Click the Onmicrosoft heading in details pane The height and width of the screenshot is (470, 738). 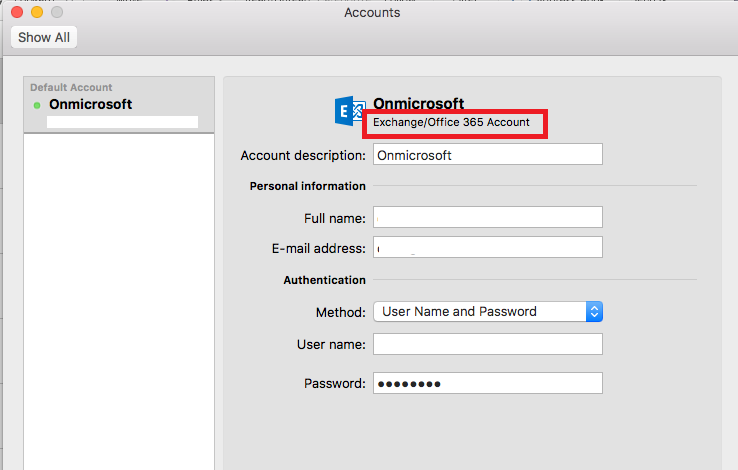[x=418, y=103]
